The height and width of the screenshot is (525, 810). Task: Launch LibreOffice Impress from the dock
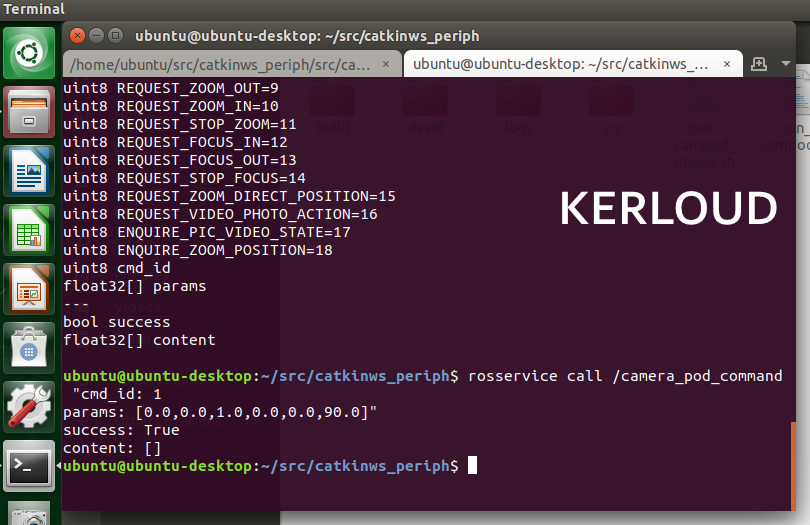coord(29,289)
